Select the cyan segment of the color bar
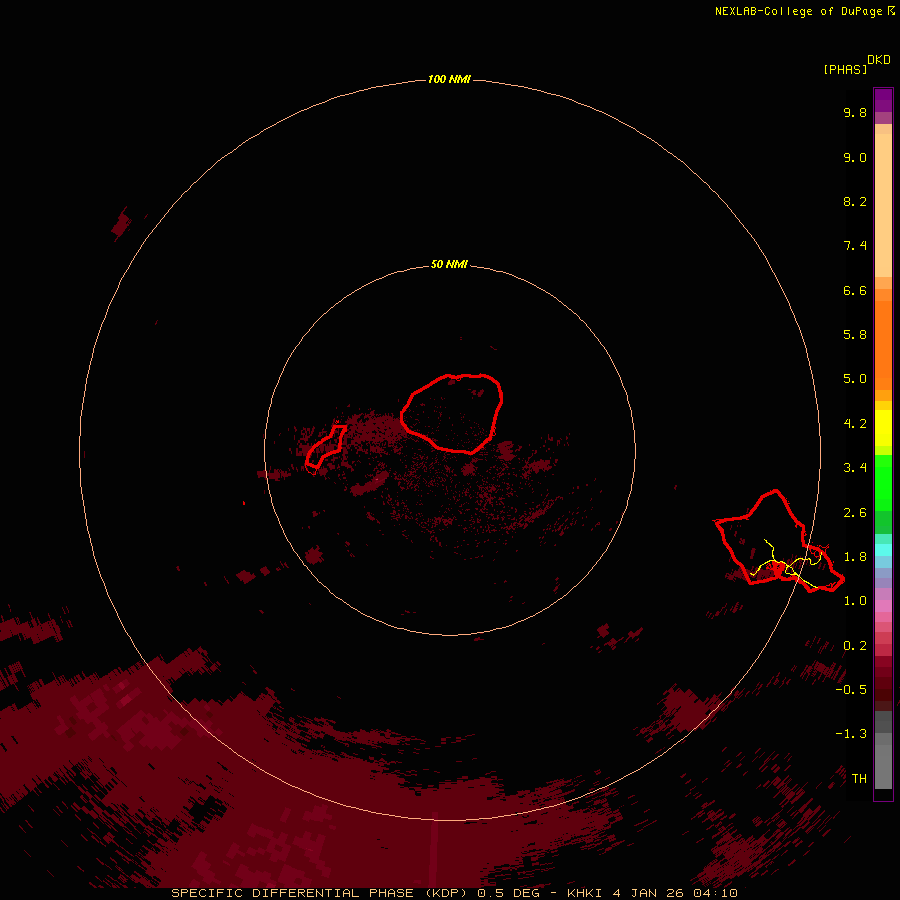This screenshot has height=900, width=900. (x=883, y=550)
